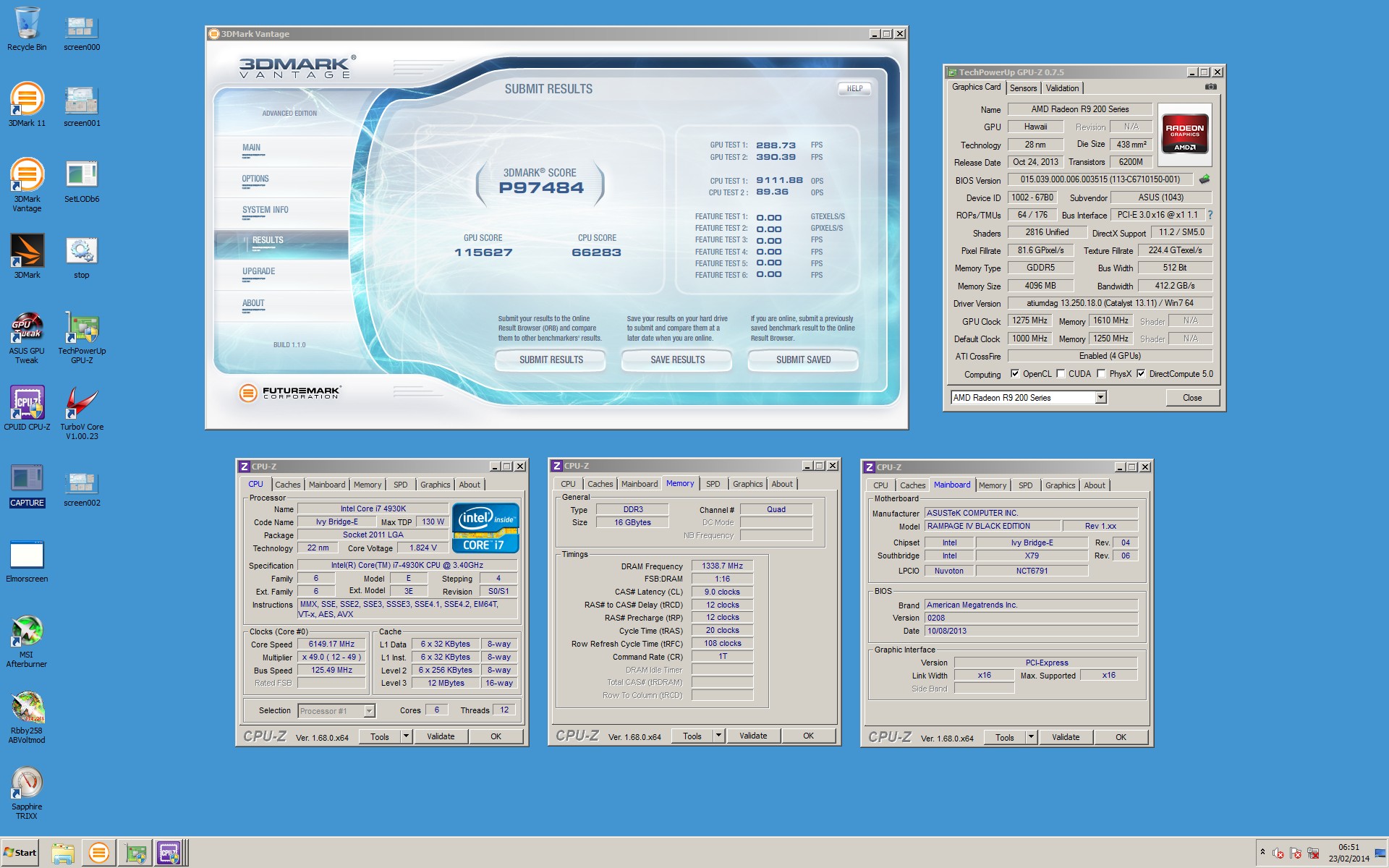The image size is (1389, 868).
Task: Switch to Validation tab in GPU-Z
Action: tap(1062, 88)
